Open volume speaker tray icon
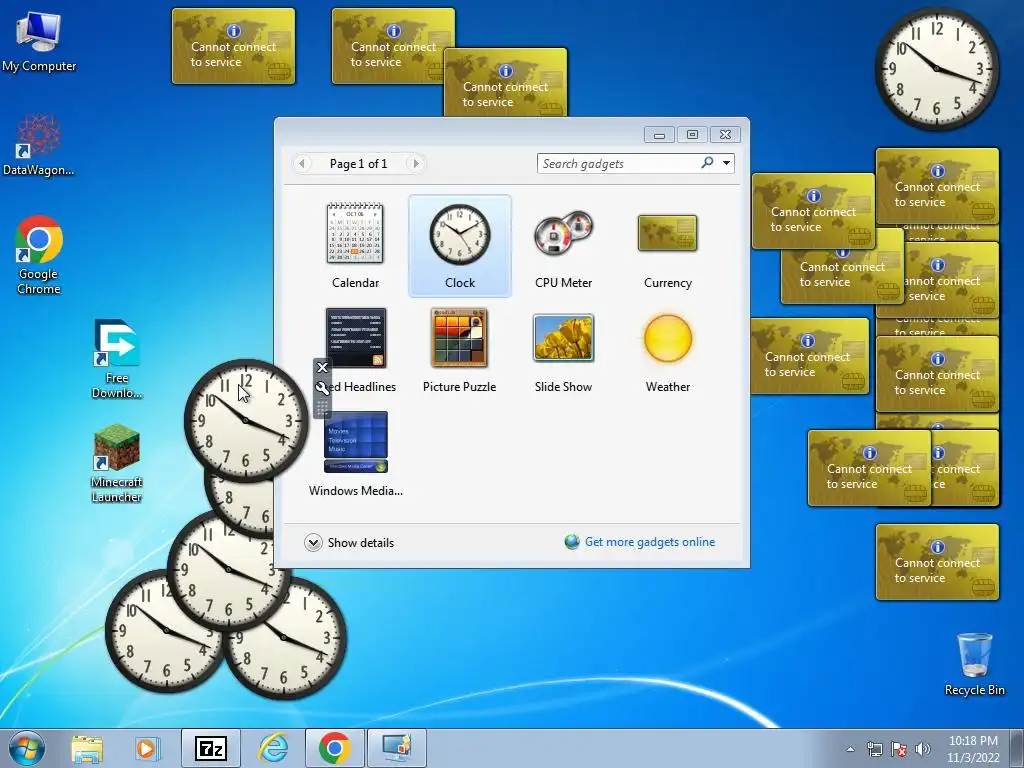1024x768 pixels. [922, 749]
